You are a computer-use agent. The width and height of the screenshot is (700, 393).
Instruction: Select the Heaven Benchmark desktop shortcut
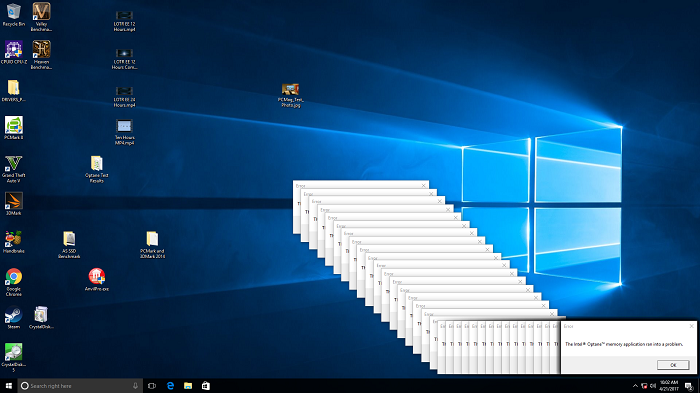point(41,55)
